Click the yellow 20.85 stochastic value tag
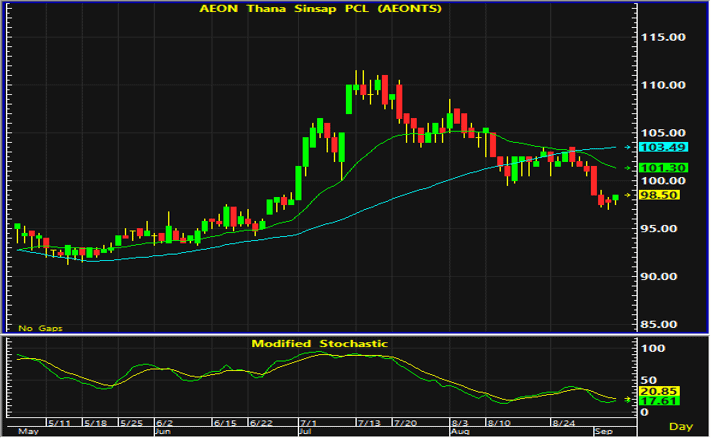Image resolution: width=711 pixels, height=438 pixels. pos(659,391)
